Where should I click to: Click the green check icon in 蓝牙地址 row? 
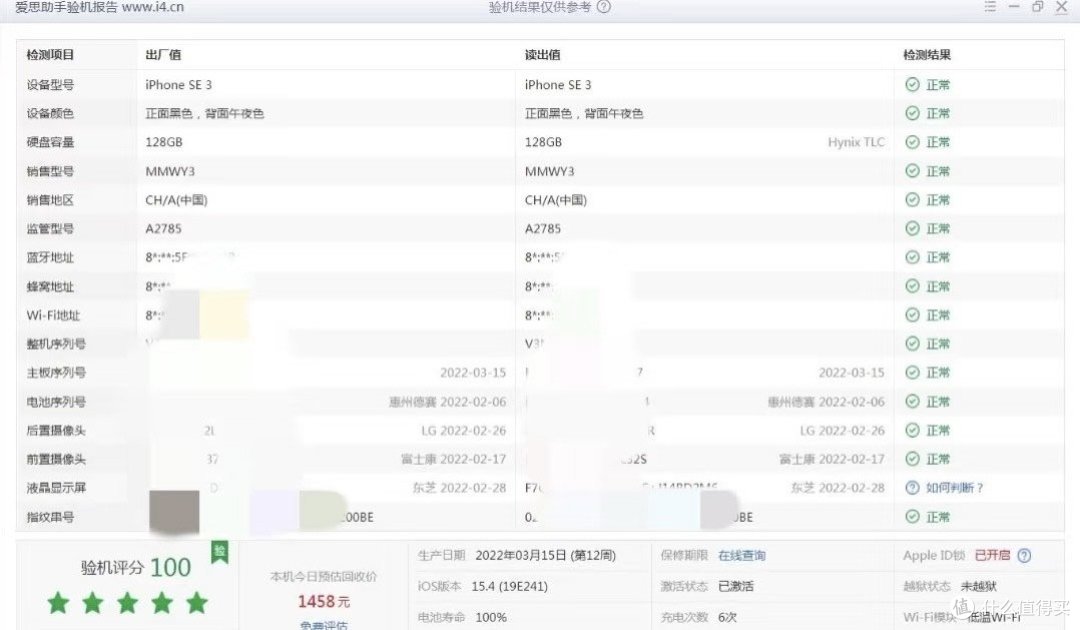click(x=912, y=258)
